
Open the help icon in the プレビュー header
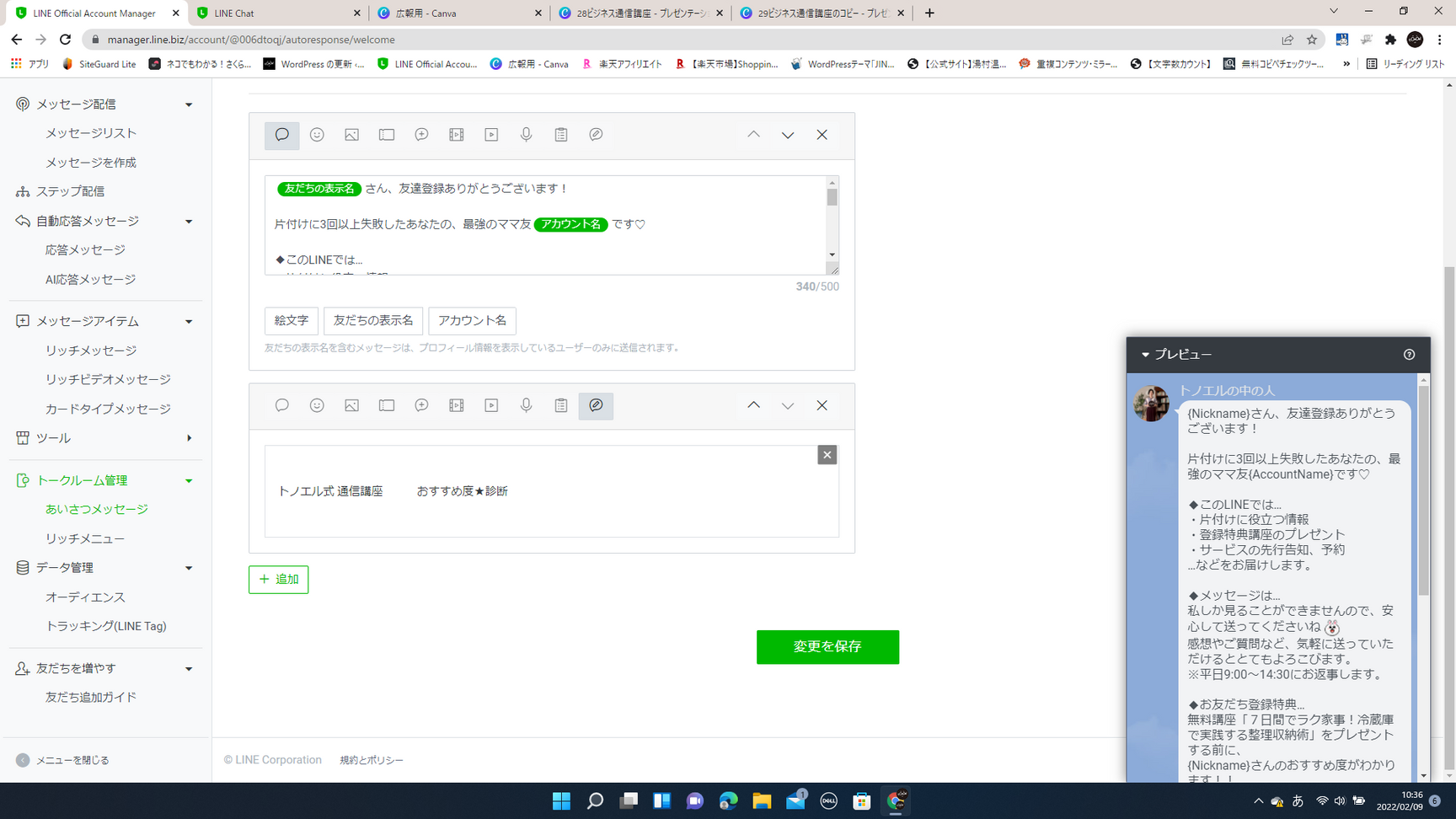[x=1409, y=355]
